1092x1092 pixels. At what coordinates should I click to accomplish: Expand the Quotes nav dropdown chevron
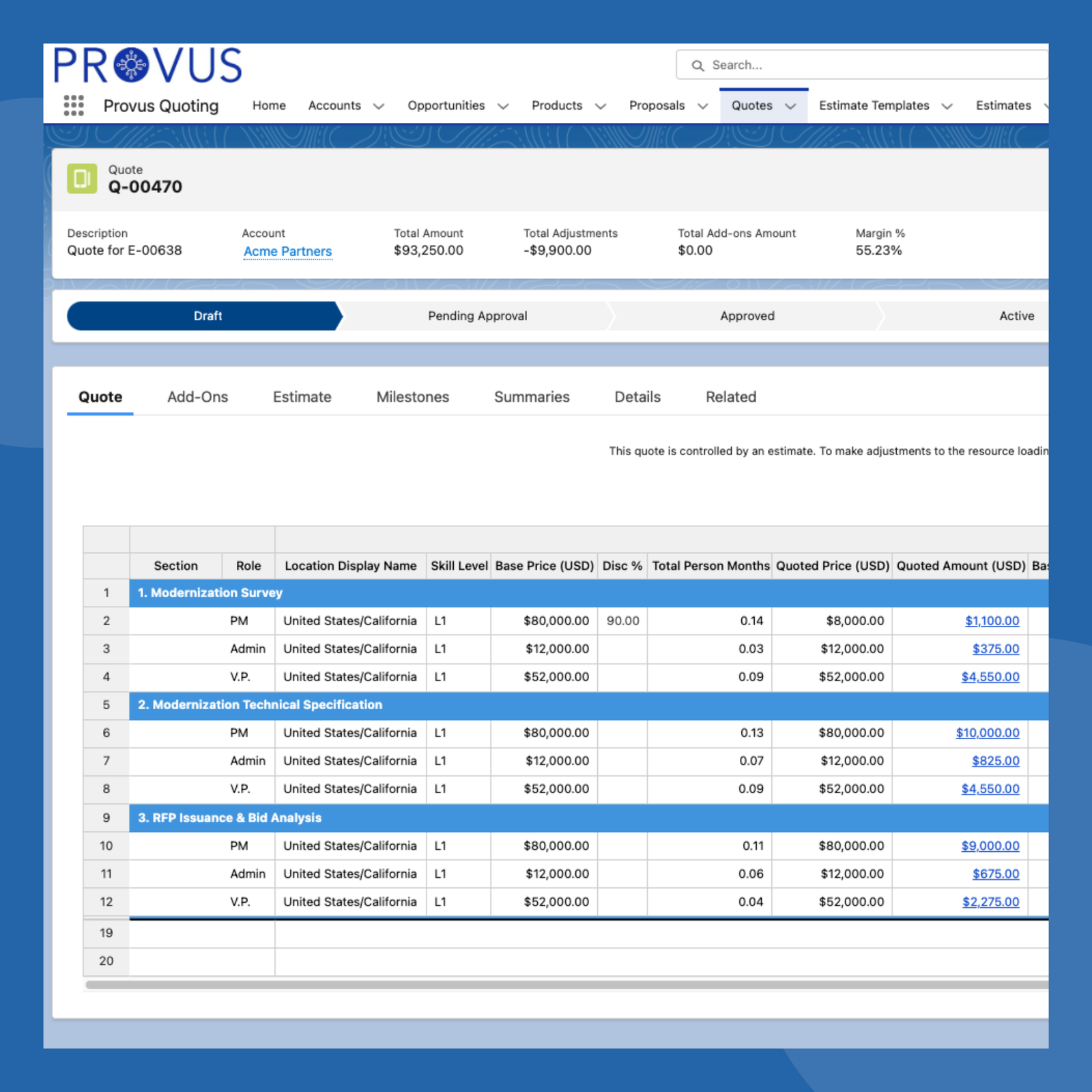[x=790, y=106]
